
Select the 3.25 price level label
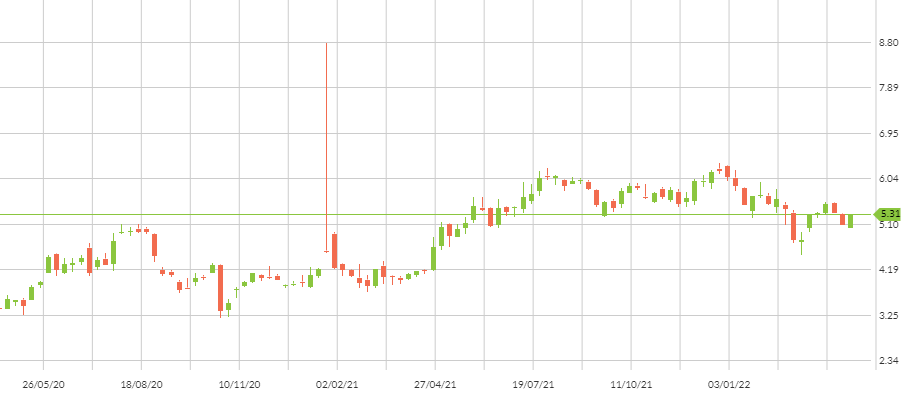point(887,316)
